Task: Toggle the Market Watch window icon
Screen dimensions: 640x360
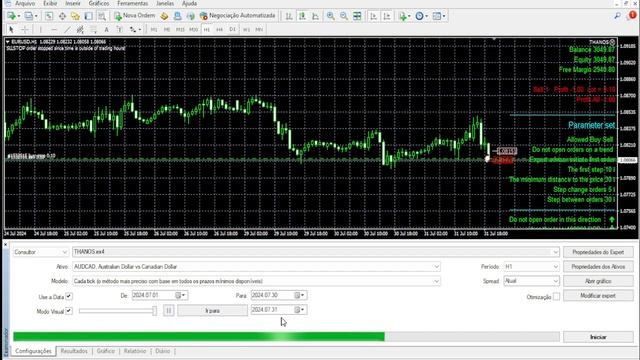Action: [49, 16]
